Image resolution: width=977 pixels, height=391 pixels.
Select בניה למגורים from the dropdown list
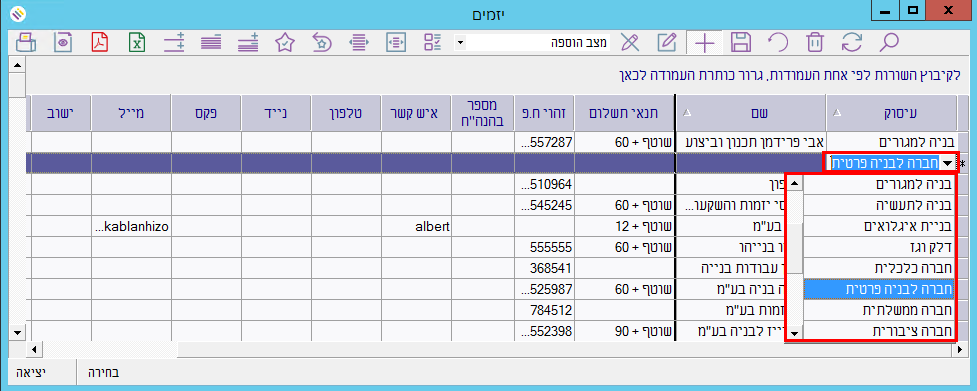(879, 184)
